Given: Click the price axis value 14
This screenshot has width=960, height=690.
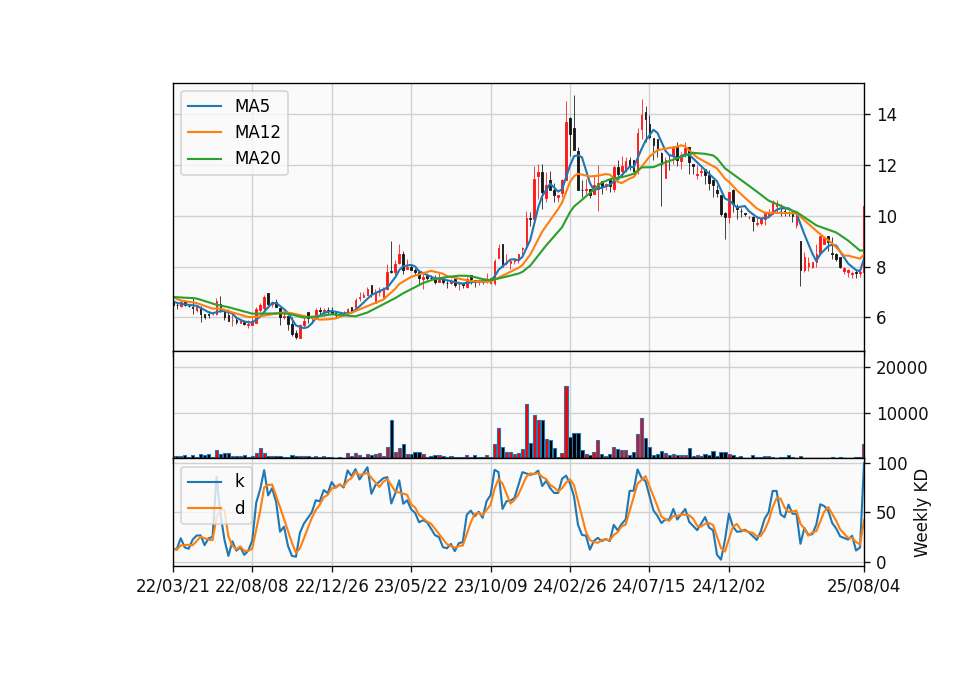Looking at the screenshot, I should [887, 115].
